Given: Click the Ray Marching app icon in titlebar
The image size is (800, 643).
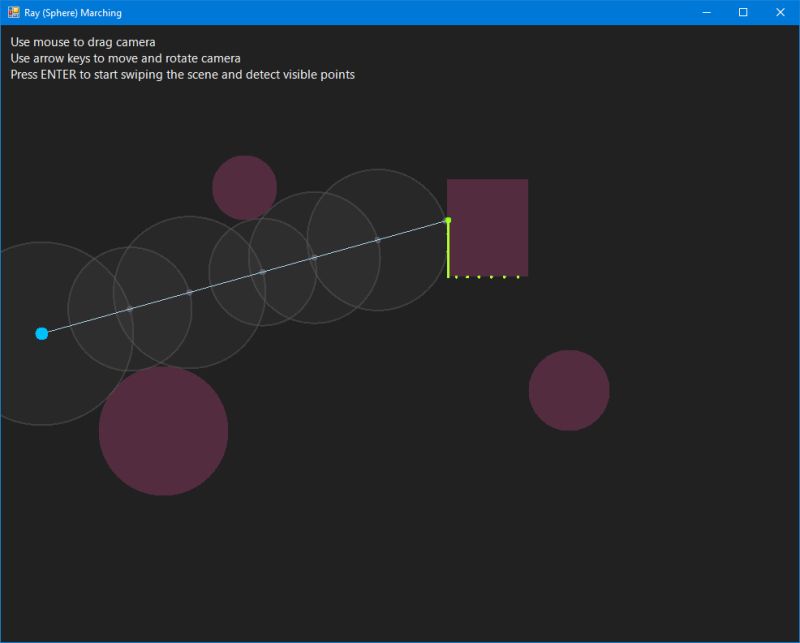Looking at the screenshot, I should pos(14,12).
